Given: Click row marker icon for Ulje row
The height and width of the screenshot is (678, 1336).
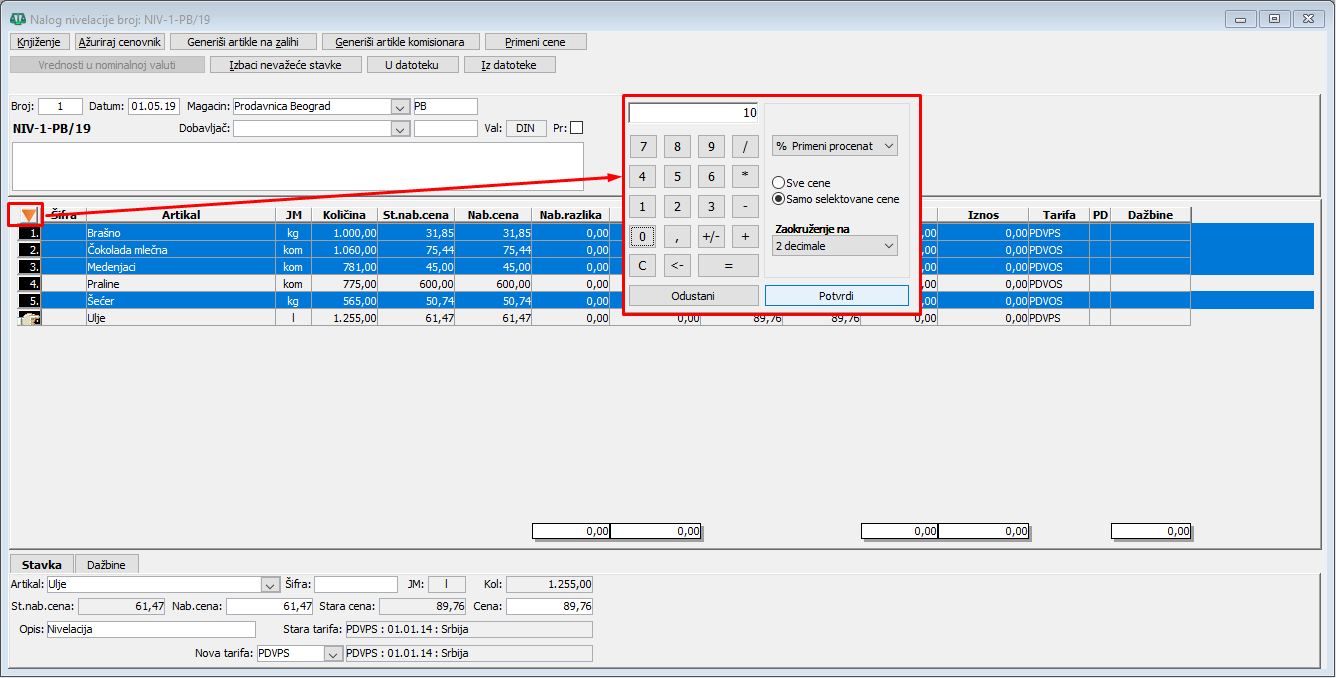Looking at the screenshot, I should click(29, 318).
